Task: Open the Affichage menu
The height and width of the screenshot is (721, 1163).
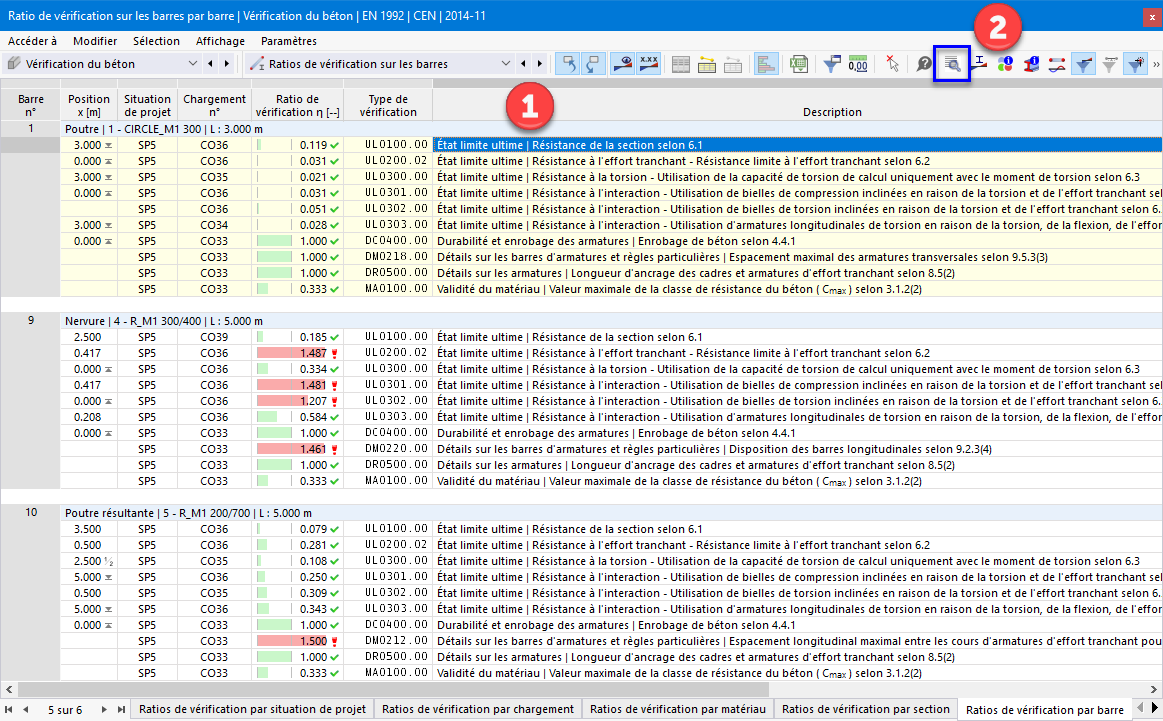Action: [220, 42]
